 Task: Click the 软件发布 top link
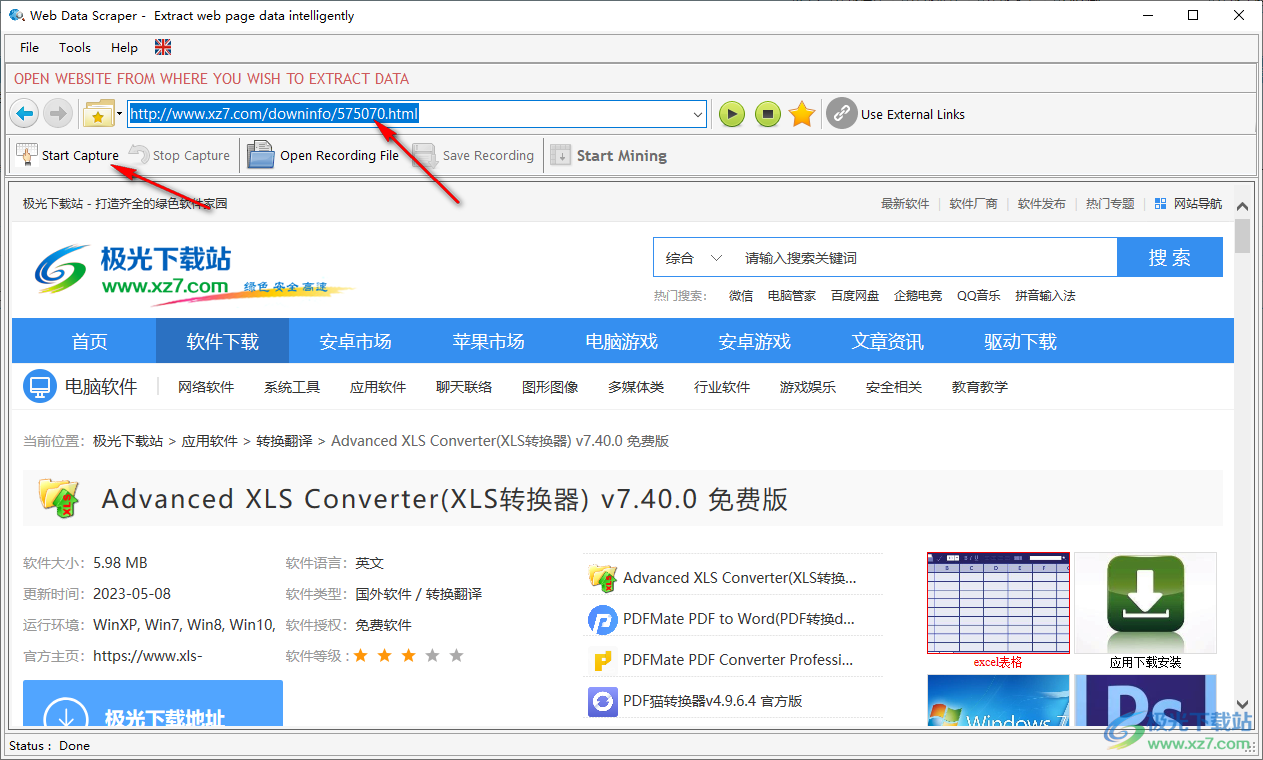click(1042, 203)
